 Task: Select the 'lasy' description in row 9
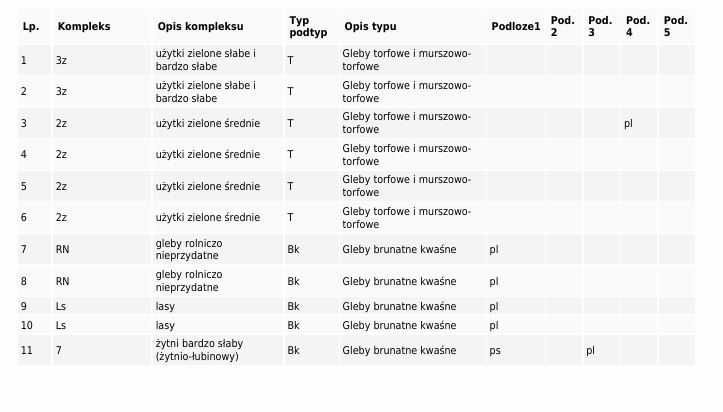click(x=165, y=306)
